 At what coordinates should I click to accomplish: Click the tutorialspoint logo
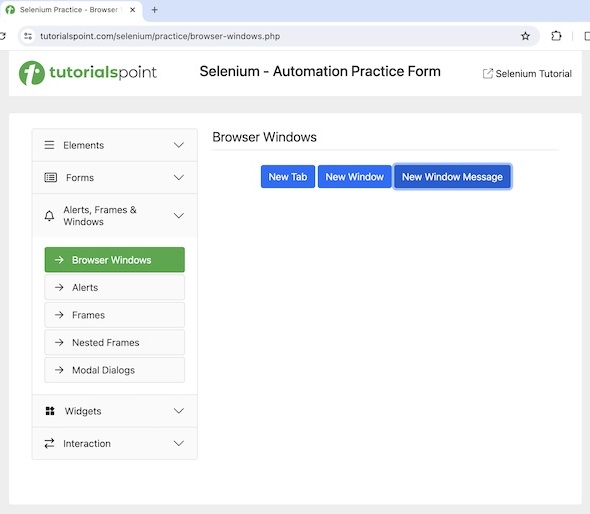click(88, 73)
